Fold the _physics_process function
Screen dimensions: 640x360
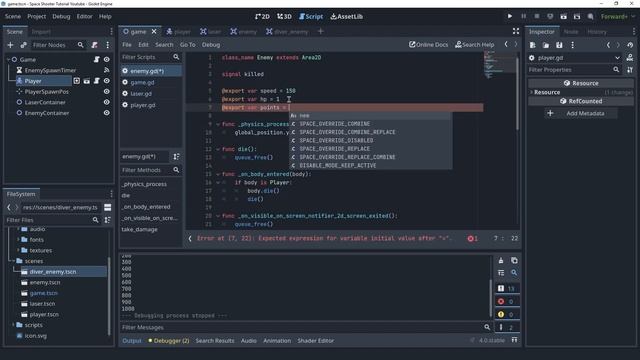point(218,124)
